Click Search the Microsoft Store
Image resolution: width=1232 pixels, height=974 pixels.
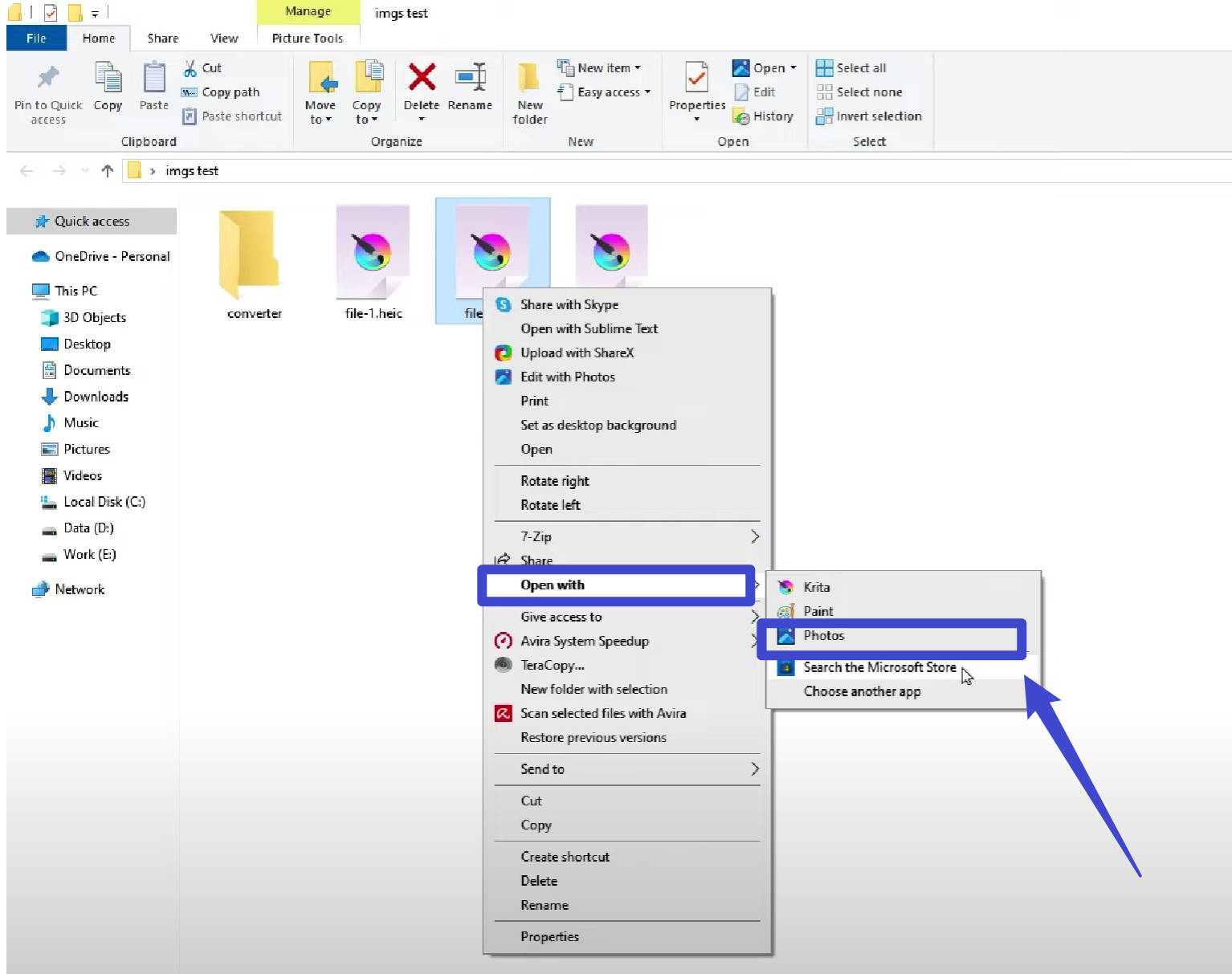pos(904,667)
